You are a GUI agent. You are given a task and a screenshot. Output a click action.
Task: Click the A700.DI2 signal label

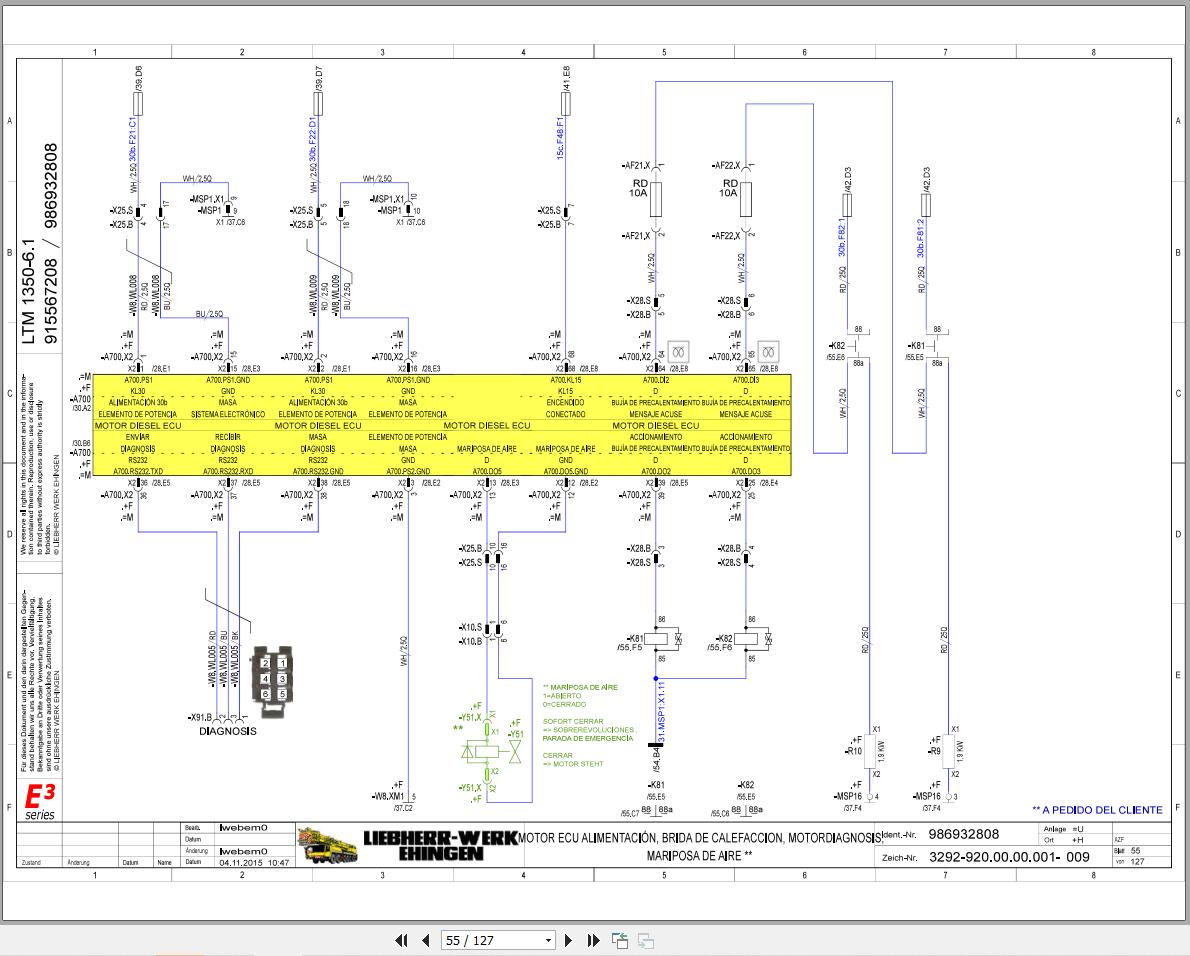coord(656,379)
